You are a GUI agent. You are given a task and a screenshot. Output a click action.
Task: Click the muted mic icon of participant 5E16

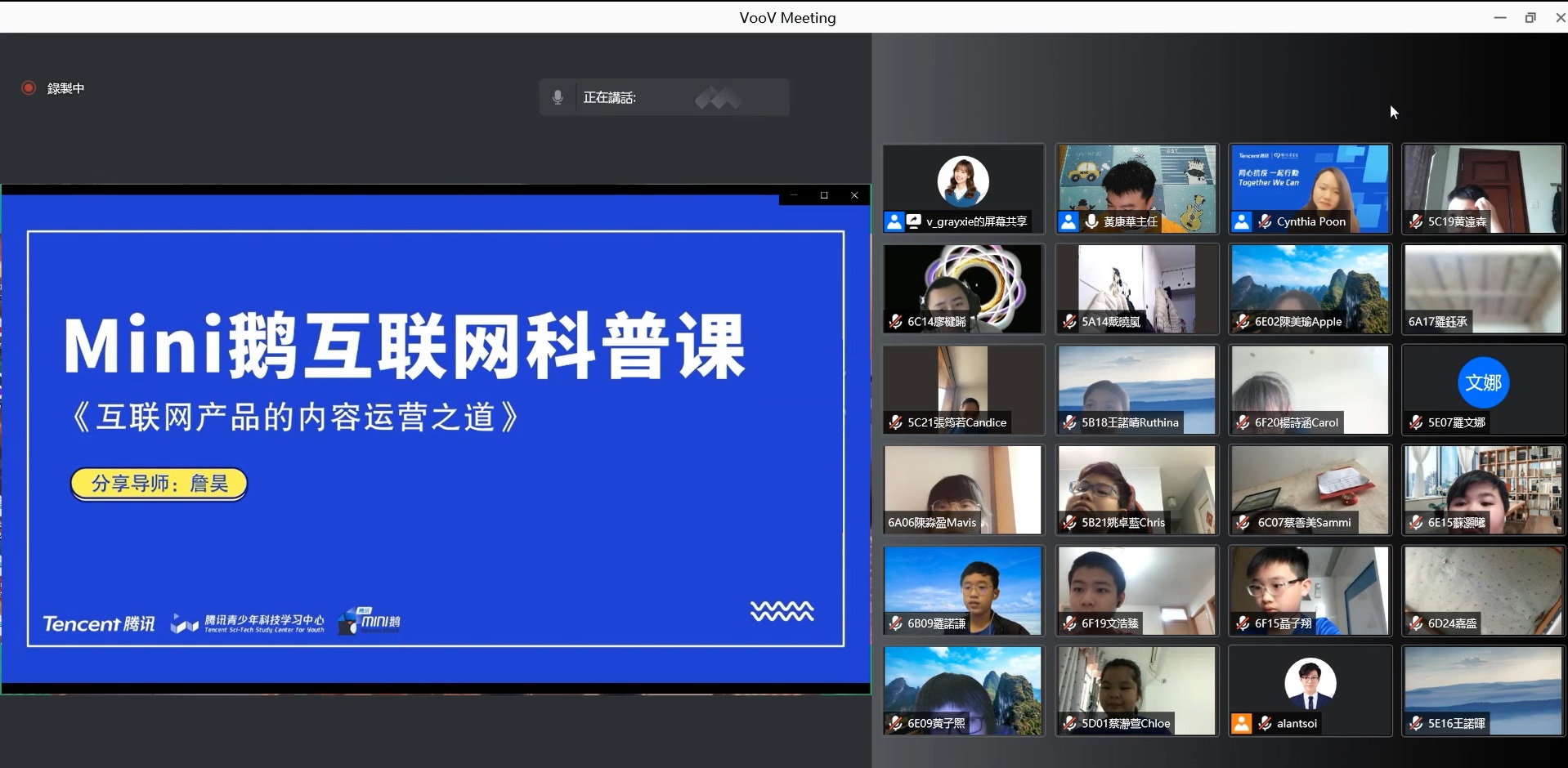(1416, 723)
